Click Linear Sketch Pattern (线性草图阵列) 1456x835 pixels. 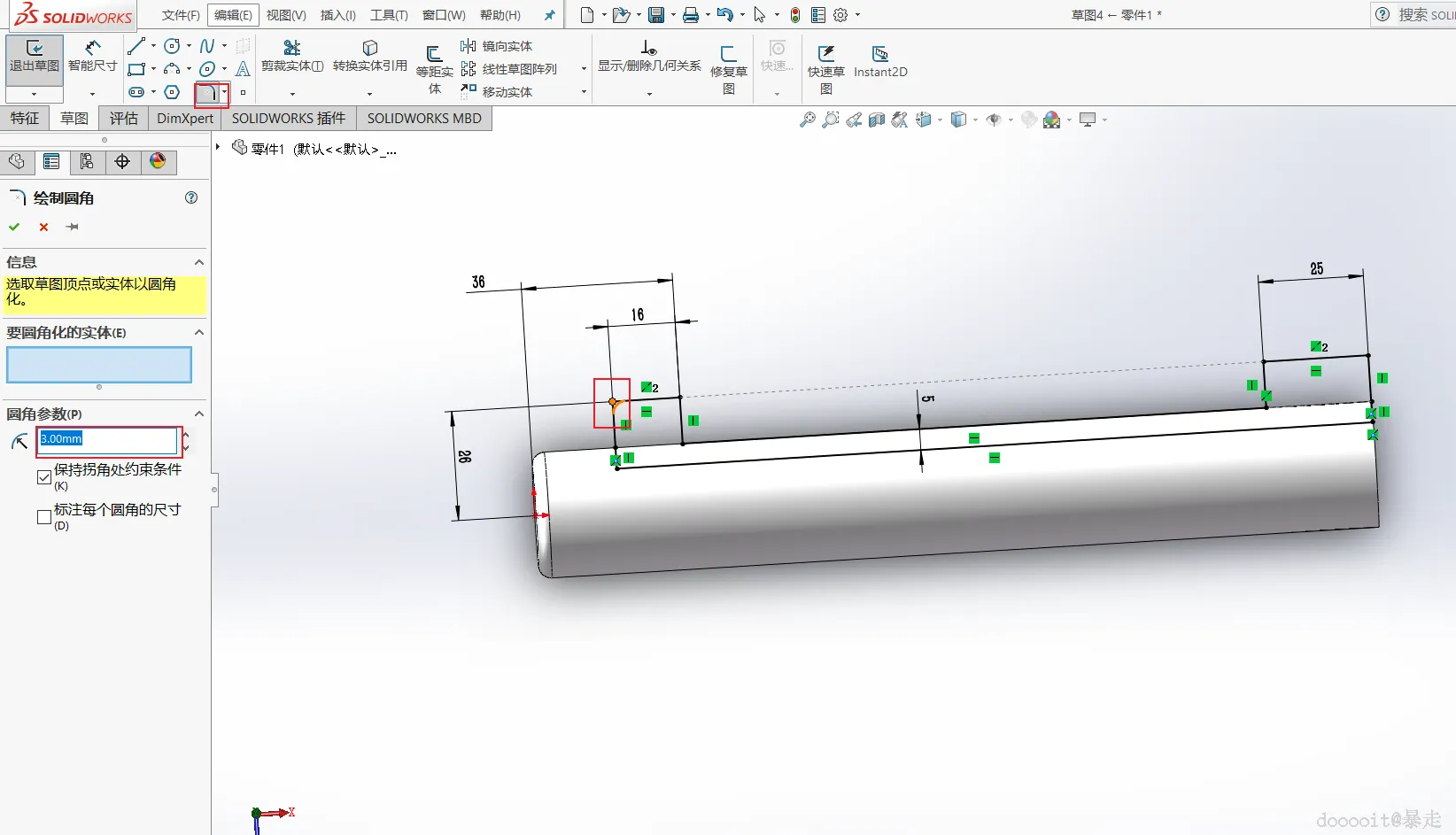click(x=508, y=69)
